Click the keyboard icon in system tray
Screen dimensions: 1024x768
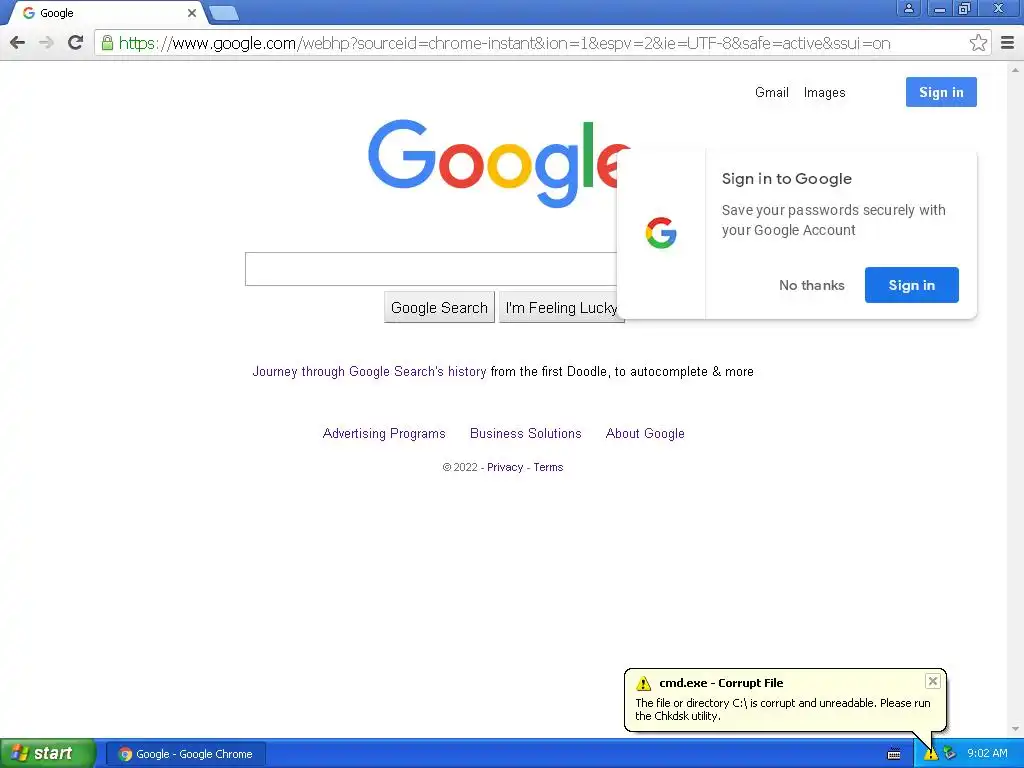(x=894, y=754)
